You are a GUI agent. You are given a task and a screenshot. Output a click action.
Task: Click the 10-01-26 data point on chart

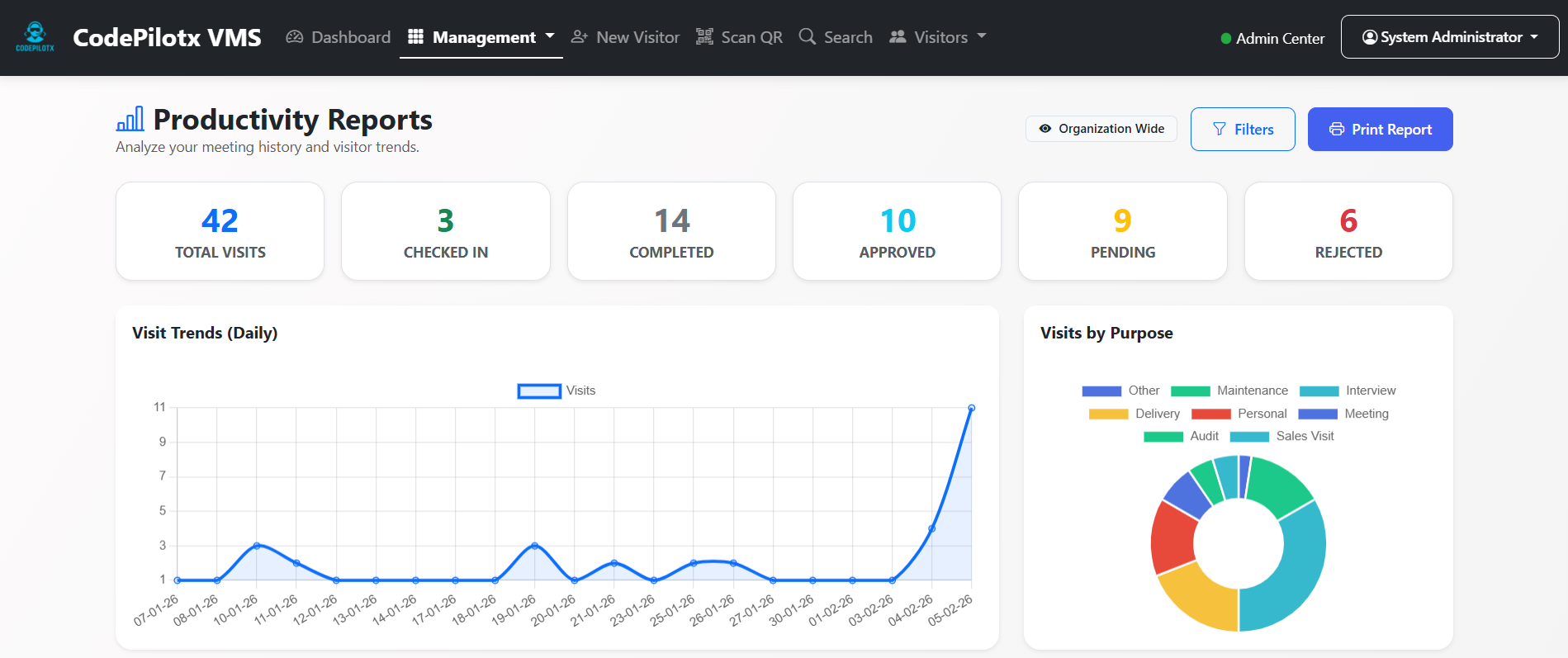(x=257, y=546)
